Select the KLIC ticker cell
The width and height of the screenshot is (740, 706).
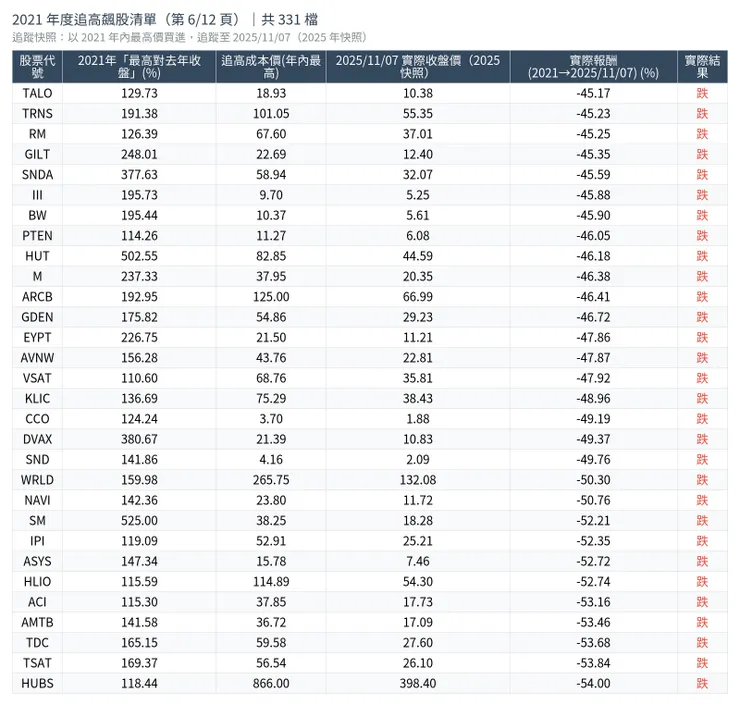point(37,398)
